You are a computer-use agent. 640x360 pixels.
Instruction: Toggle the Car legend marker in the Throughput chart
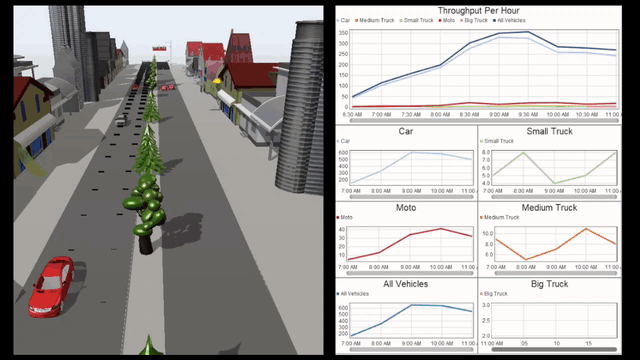(x=338, y=20)
